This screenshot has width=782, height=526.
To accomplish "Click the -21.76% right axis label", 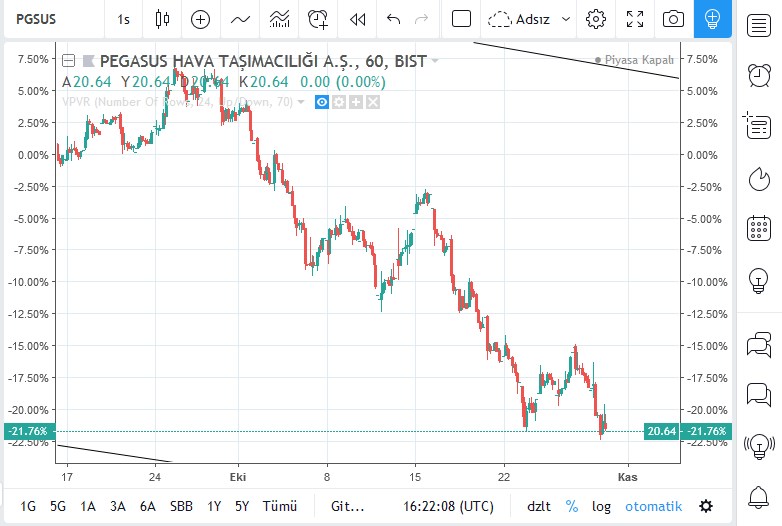I will tap(706, 431).
